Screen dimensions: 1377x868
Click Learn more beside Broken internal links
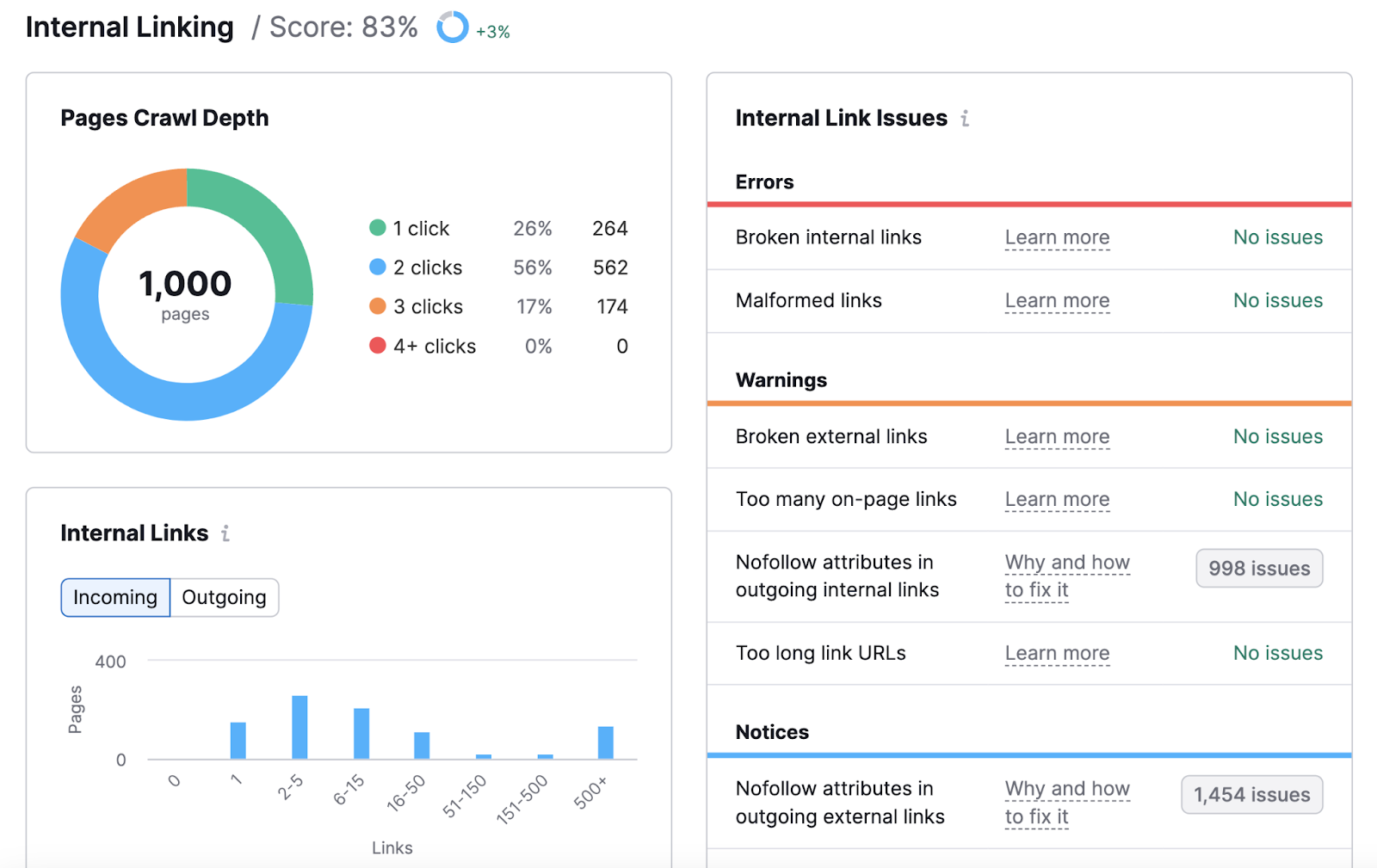tap(1057, 237)
